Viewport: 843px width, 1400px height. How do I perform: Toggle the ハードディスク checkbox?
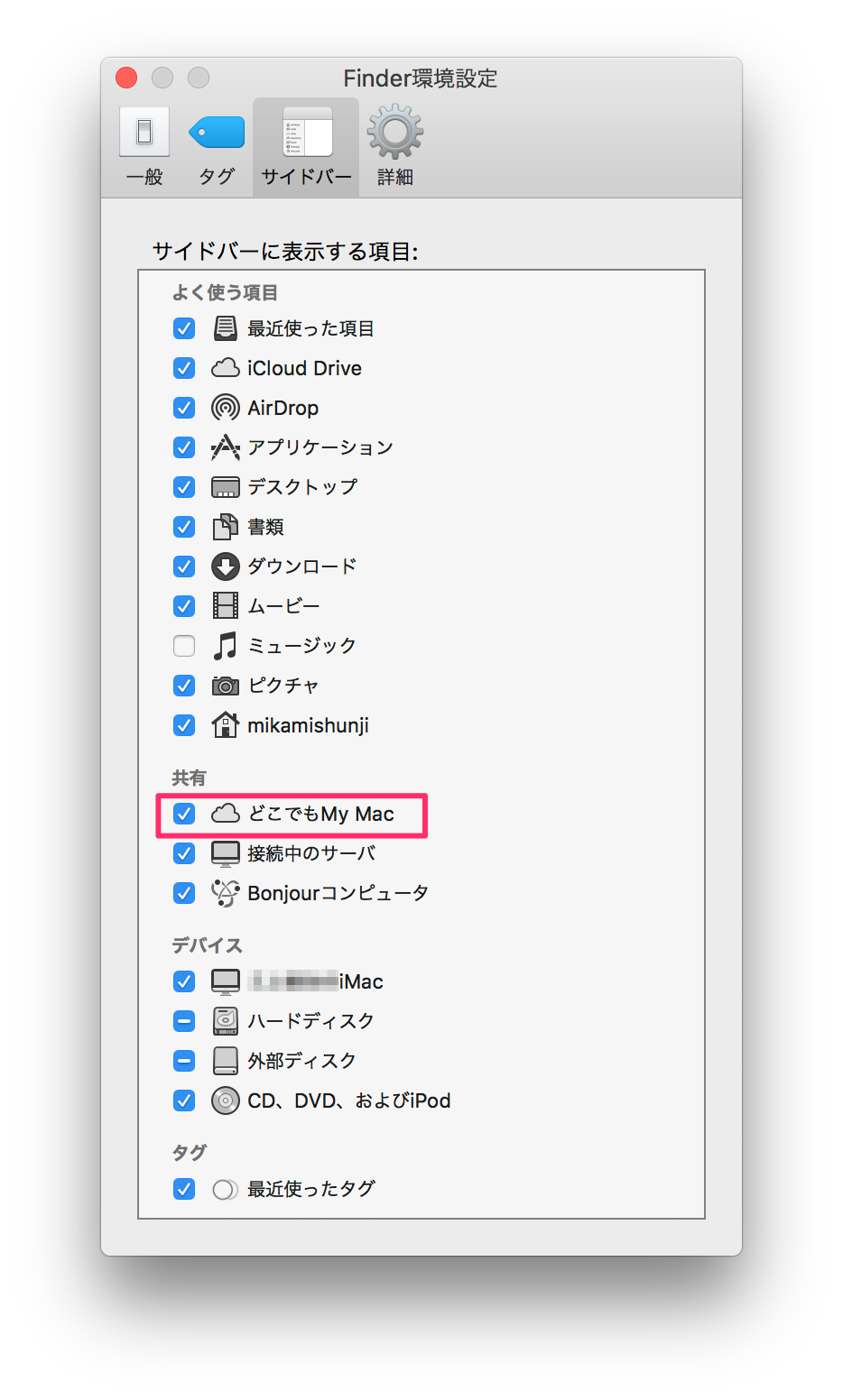pos(183,1021)
